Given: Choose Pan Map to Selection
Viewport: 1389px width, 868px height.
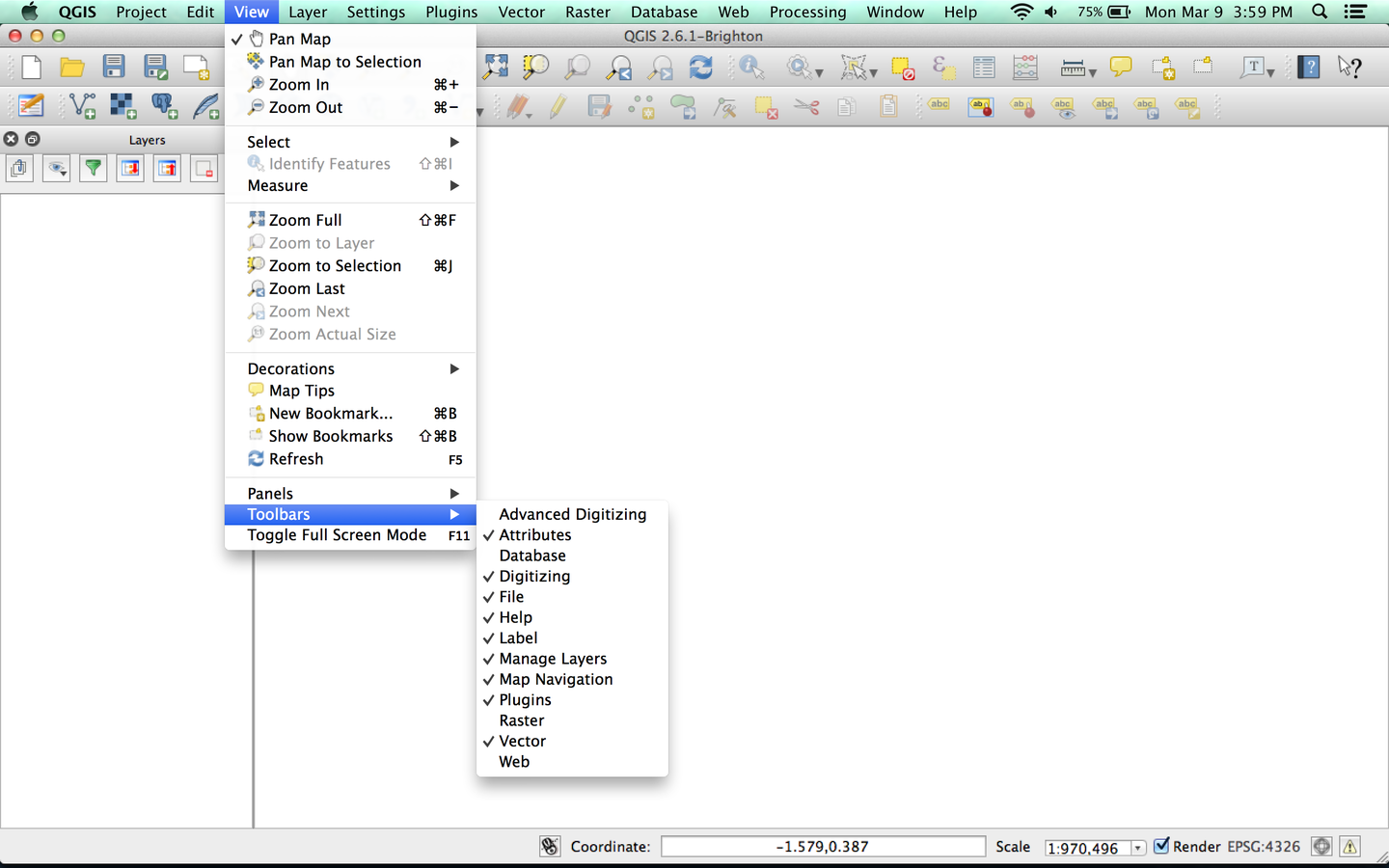Looking at the screenshot, I should tap(350, 62).
